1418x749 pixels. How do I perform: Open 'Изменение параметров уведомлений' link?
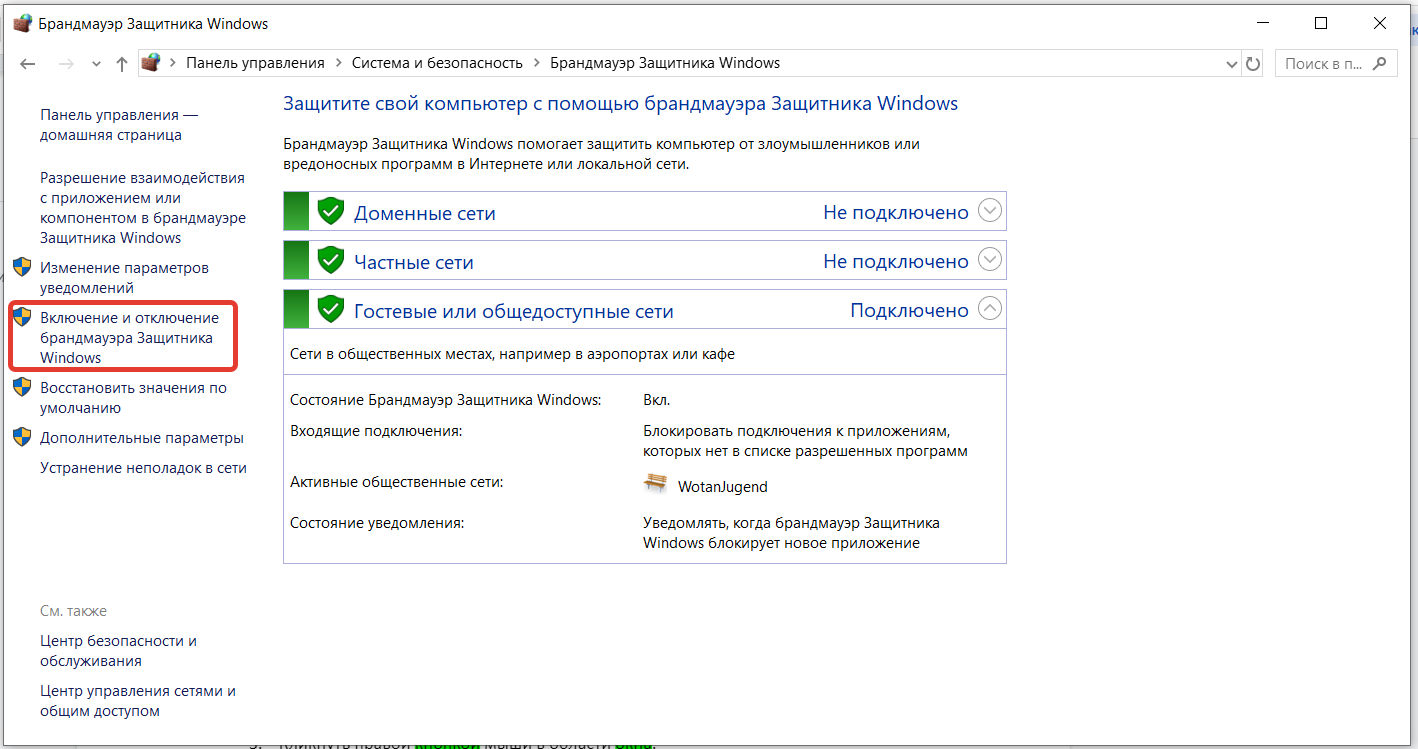pyautogui.click(x=124, y=278)
